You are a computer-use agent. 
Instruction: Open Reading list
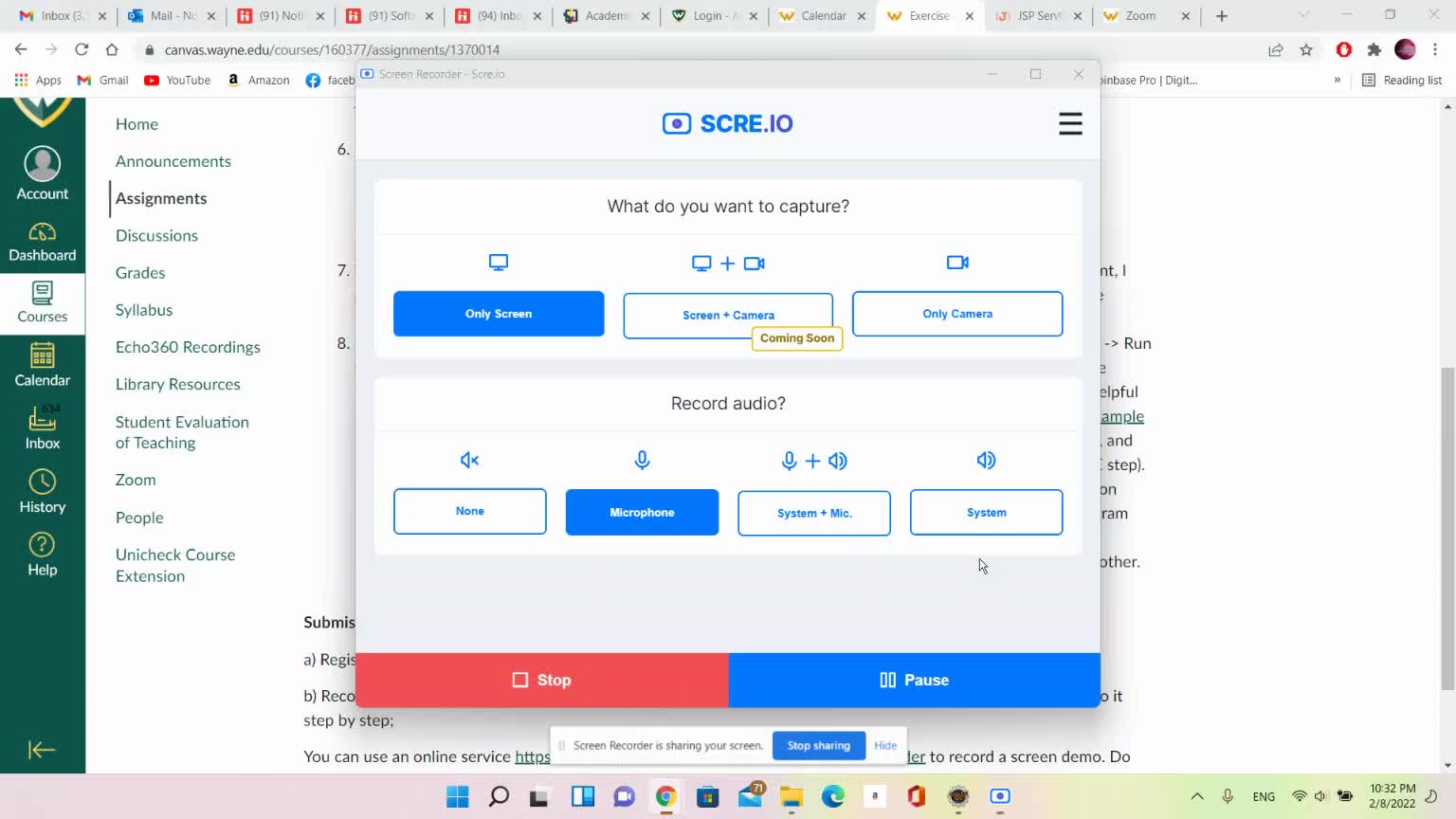1402,81
